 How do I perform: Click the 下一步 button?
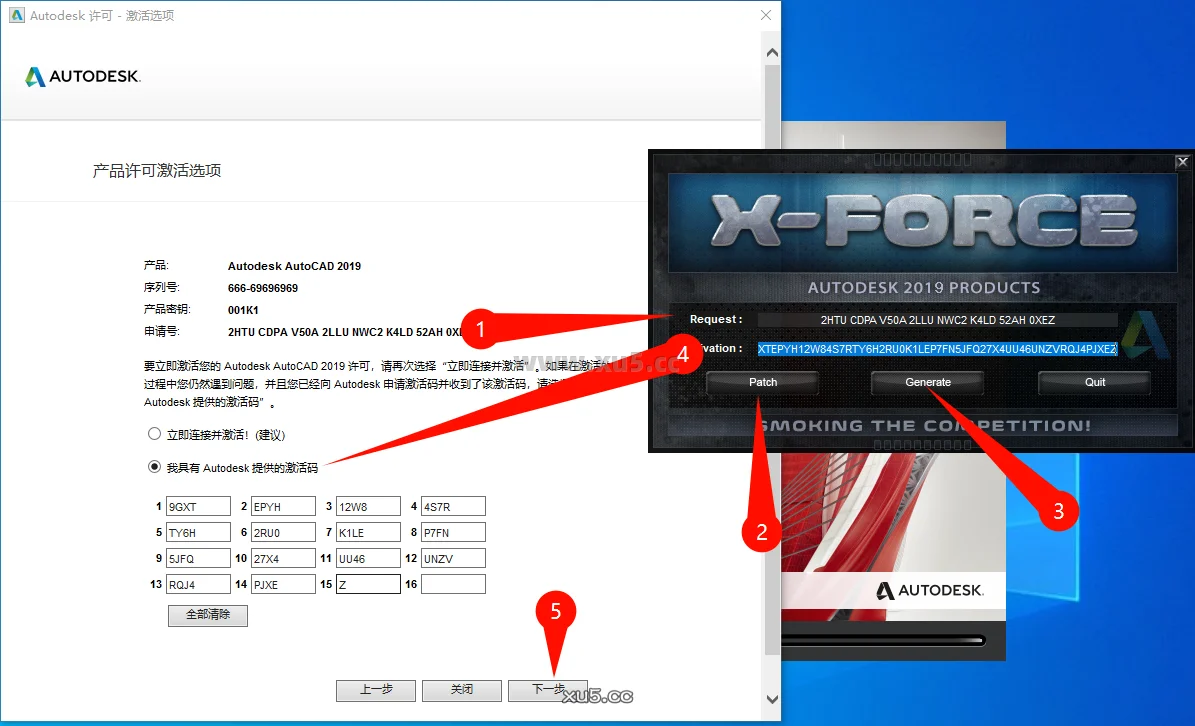point(547,690)
